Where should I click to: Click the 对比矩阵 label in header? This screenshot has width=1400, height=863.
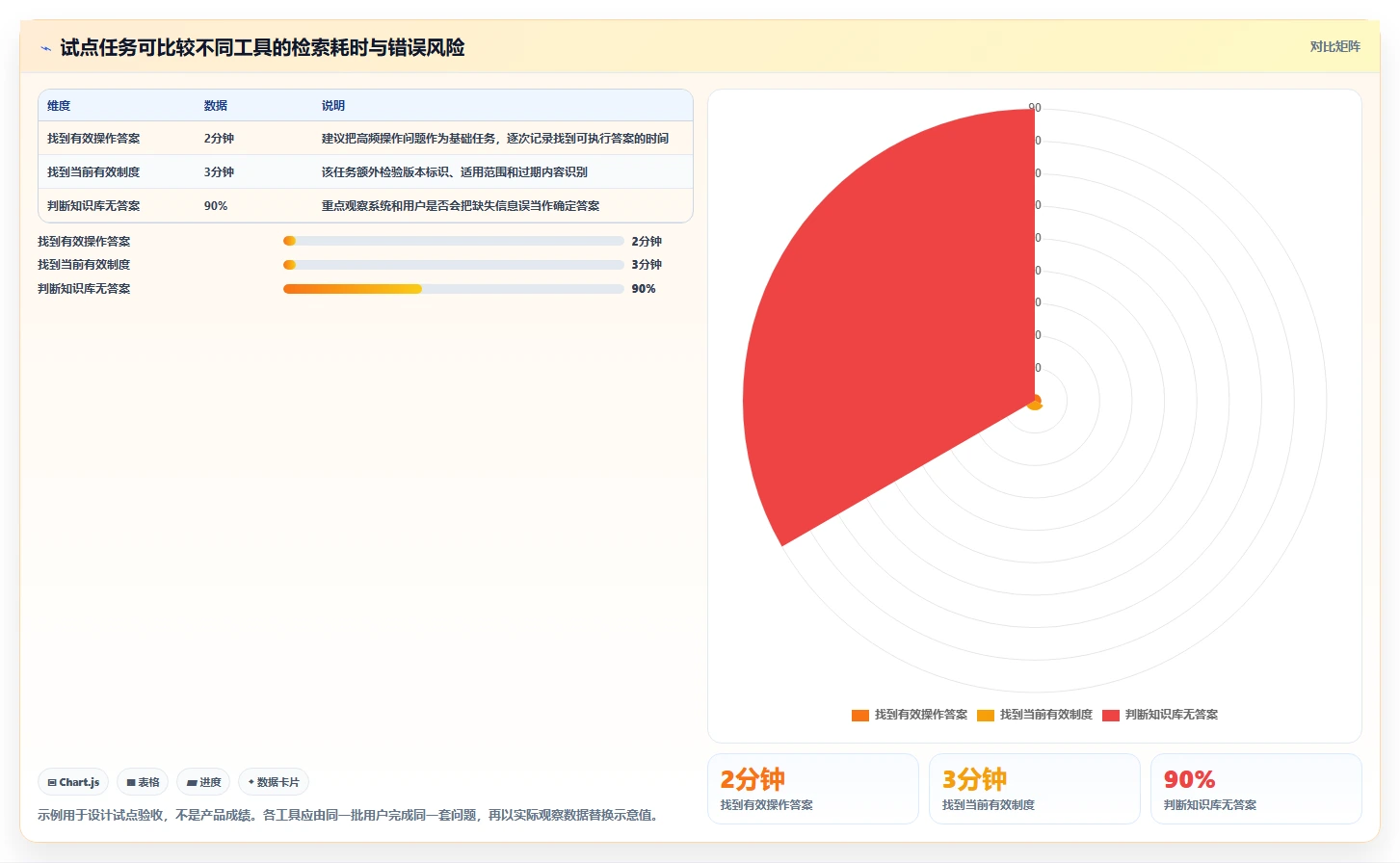click(1334, 46)
